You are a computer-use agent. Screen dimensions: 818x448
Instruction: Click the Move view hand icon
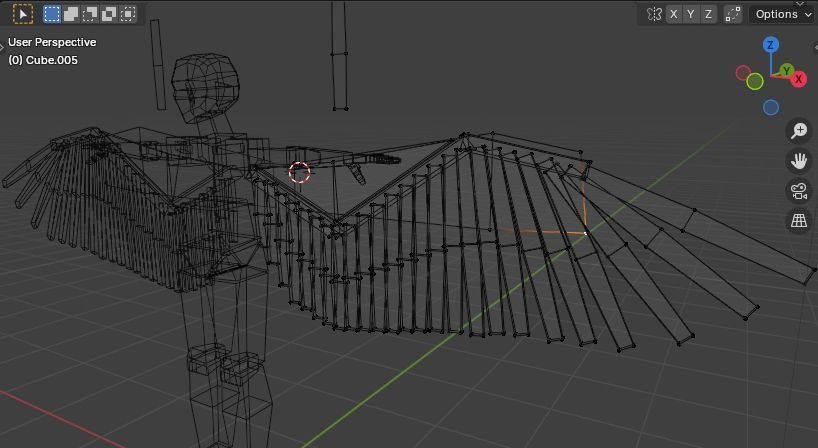tap(799, 161)
